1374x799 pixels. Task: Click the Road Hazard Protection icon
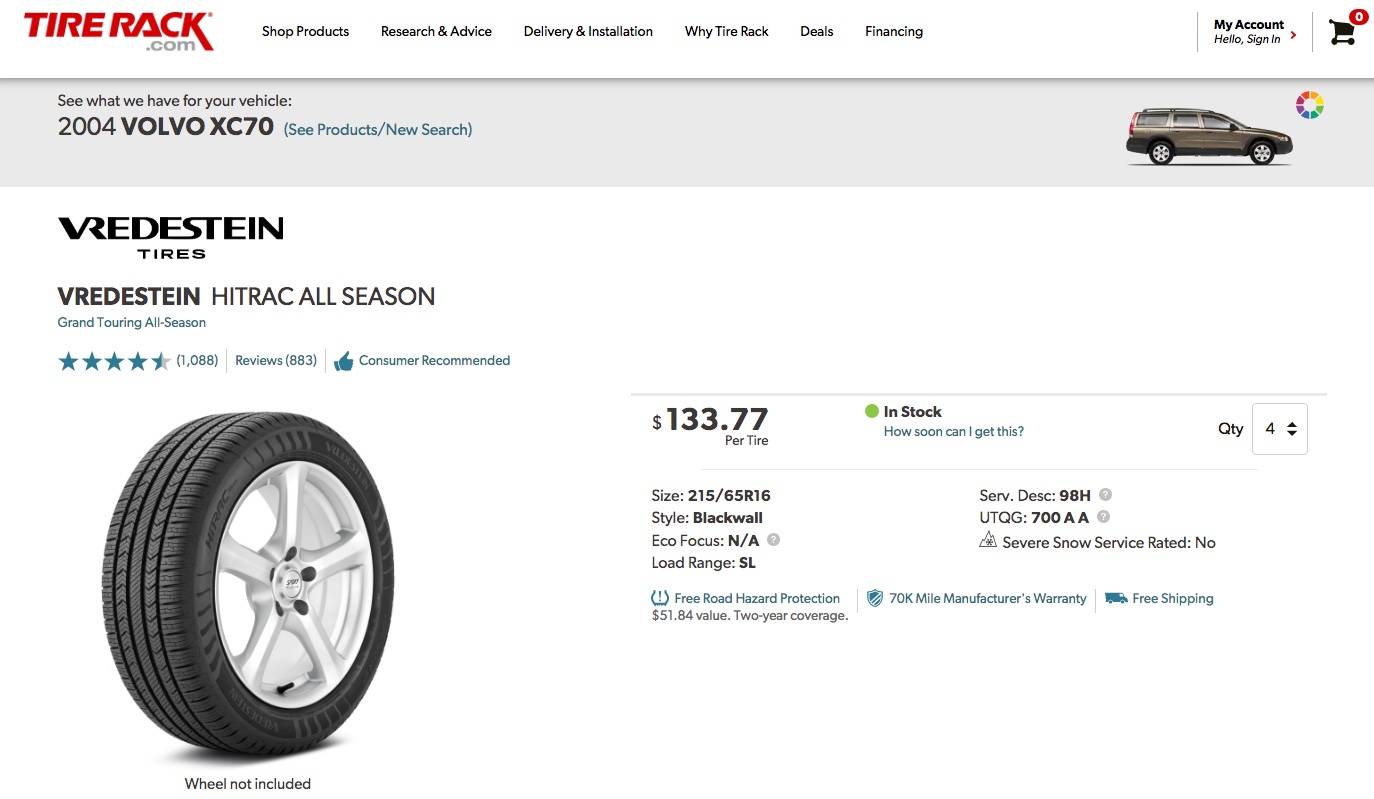pos(660,598)
